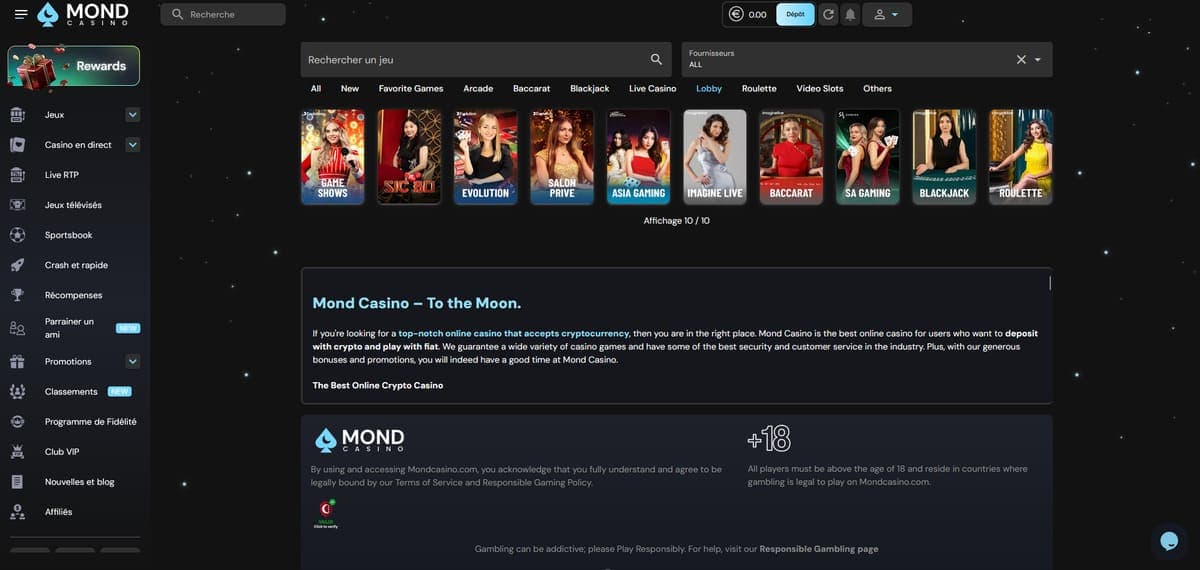Open the Asia Gaming lobby thumbnail

pyautogui.click(x=638, y=157)
